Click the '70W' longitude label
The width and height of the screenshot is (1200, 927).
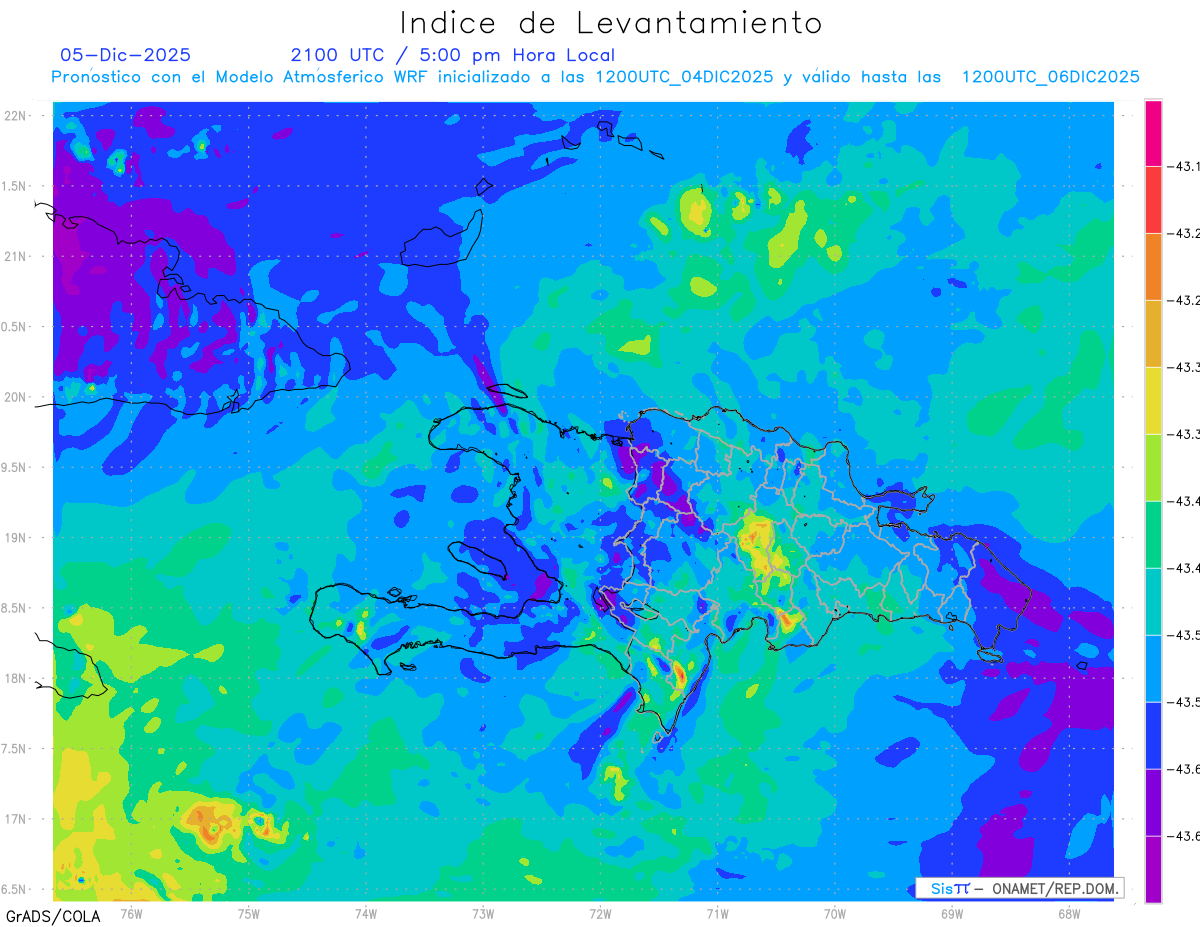[x=835, y=913]
